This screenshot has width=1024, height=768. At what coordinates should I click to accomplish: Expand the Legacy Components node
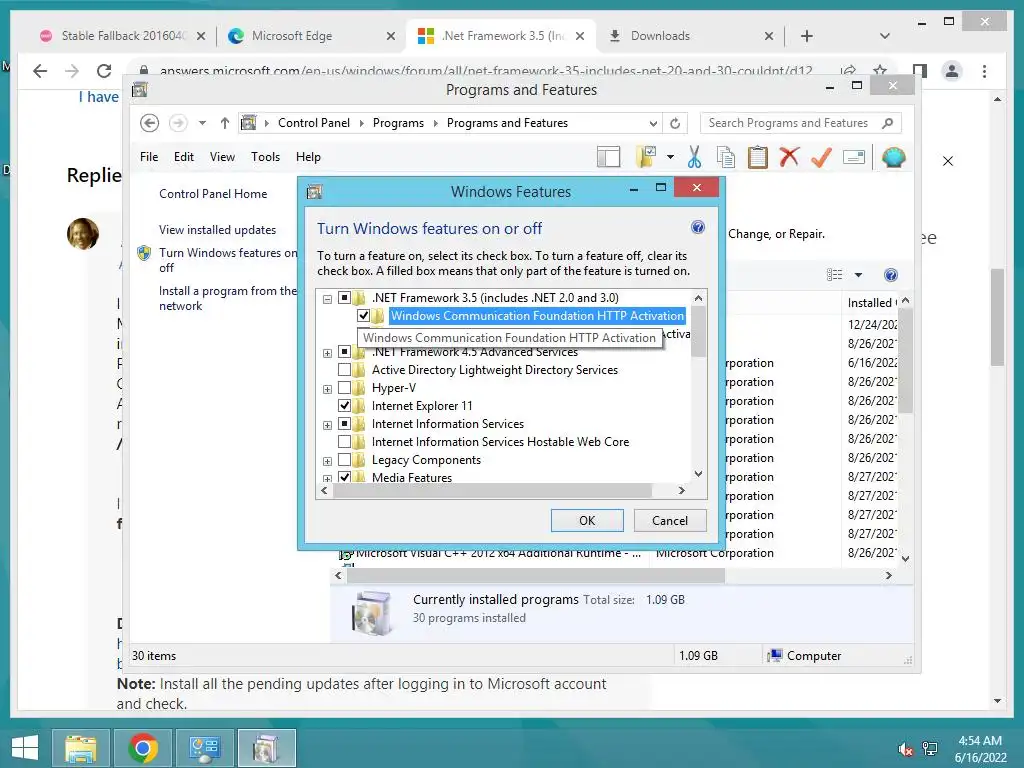click(327, 461)
